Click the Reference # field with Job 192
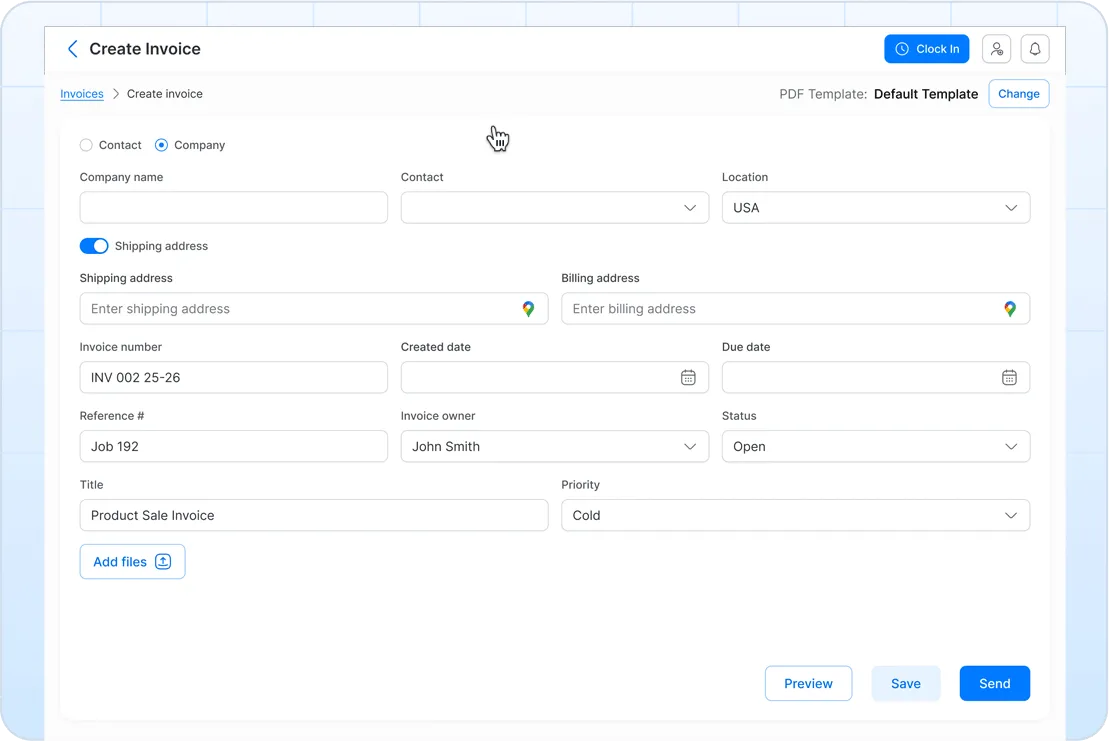The height and width of the screenshot is (741, 1109). (x=233, y=447)
